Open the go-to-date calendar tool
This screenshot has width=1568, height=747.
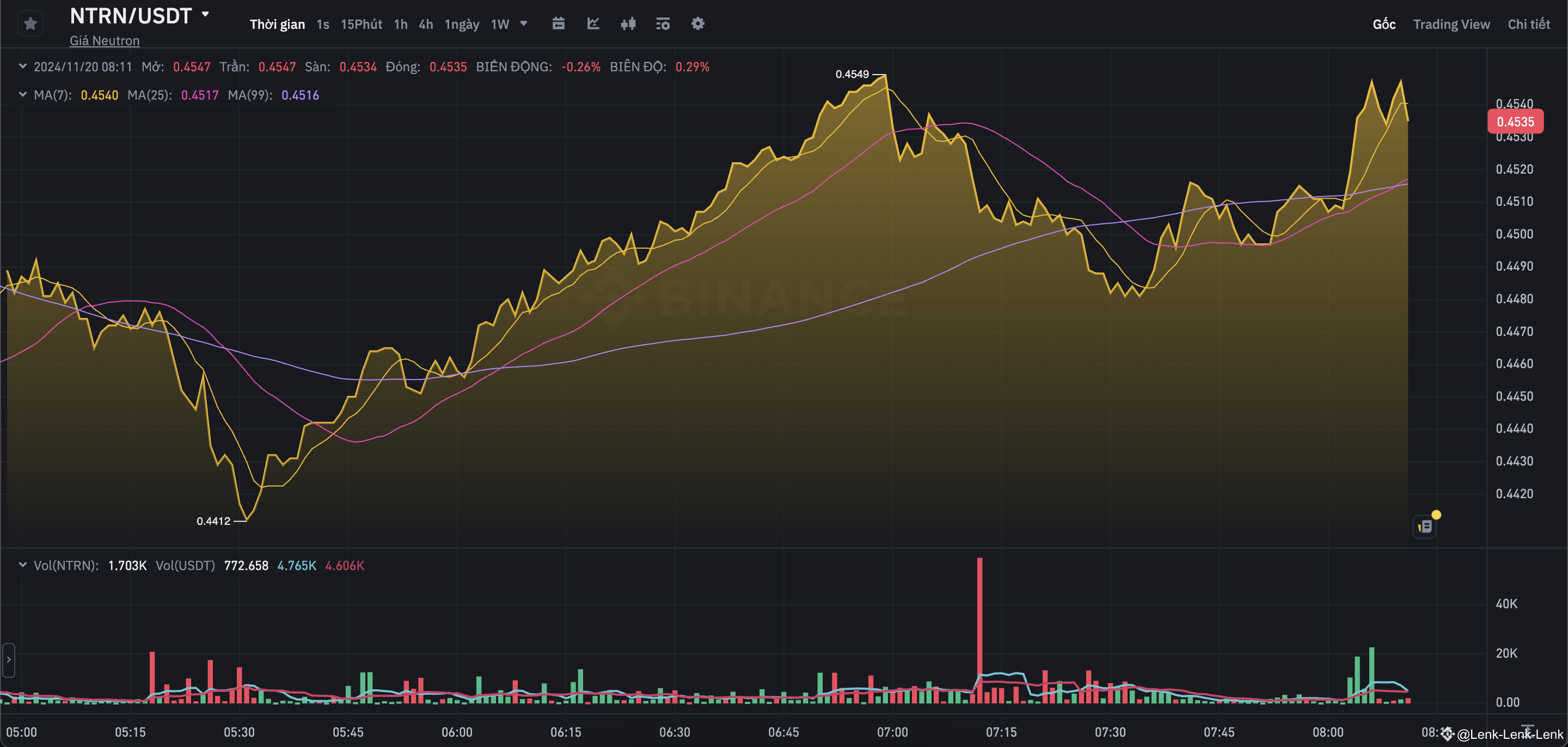pos(558,24)
